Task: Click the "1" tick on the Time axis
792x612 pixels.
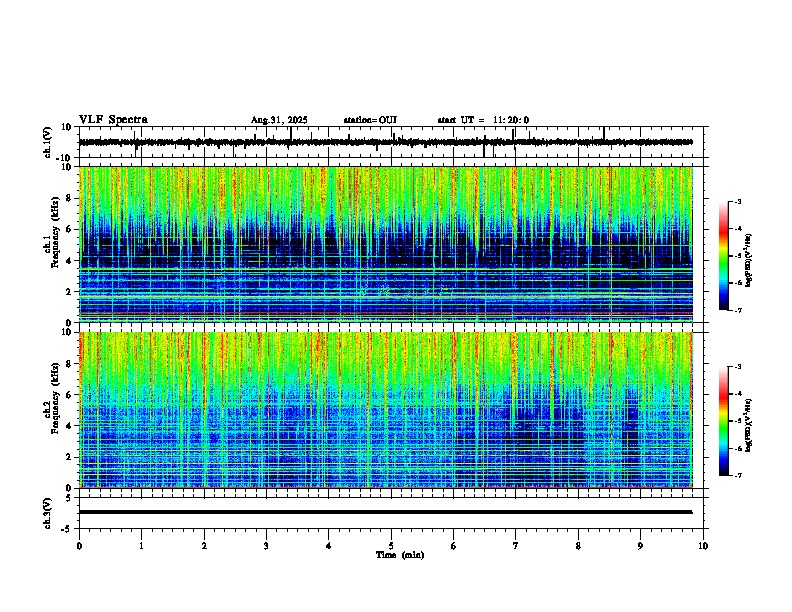Action: pos(141,546)
